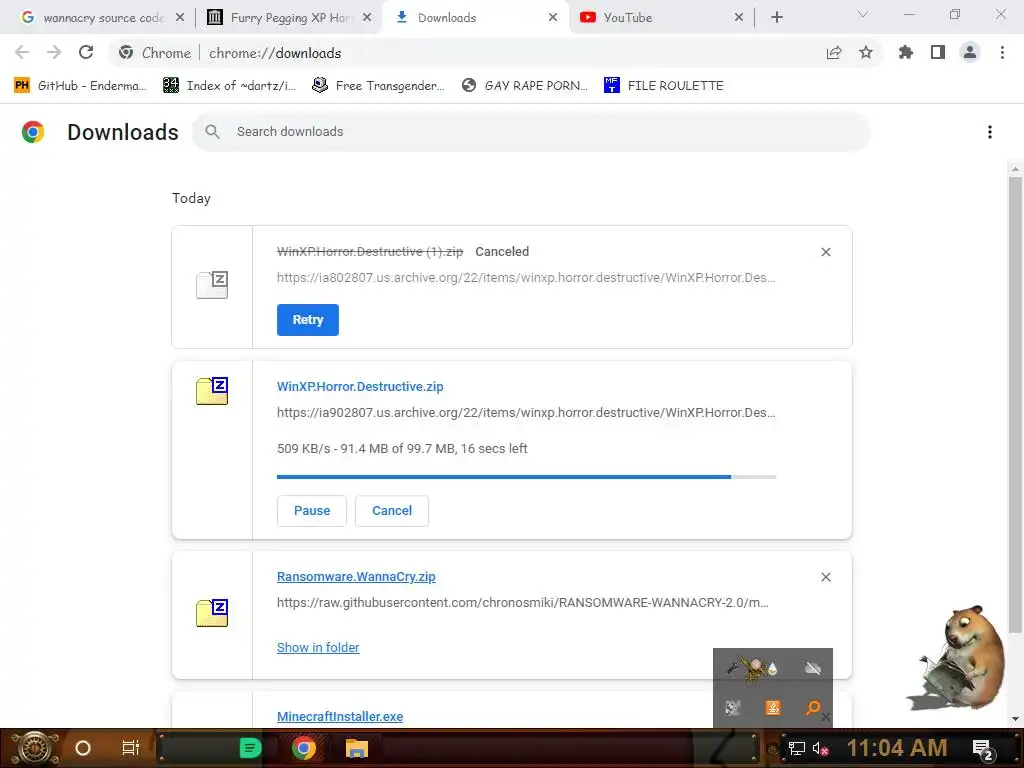
Task: Retry the canceled WinXP.Horror.Destructive (1).zip download
Action: [308, 320]
